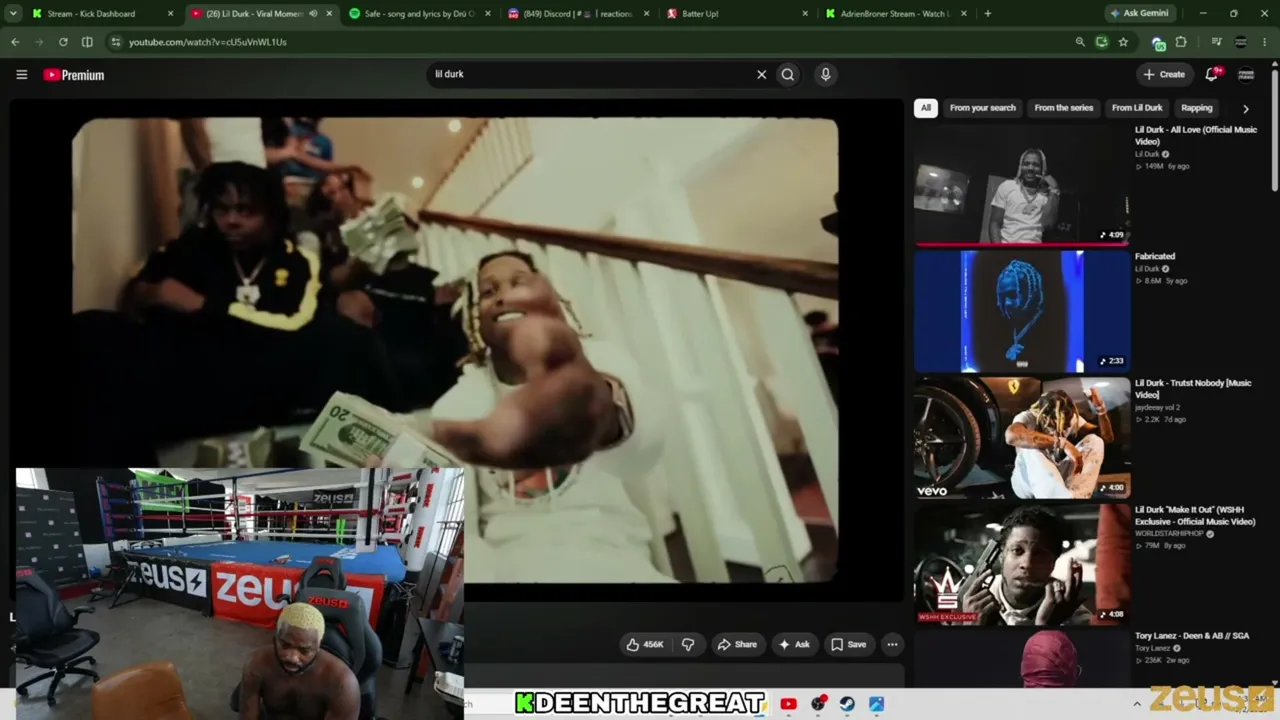Open 'Lil Durk - Trutst Nobody' video title

[x=1193, y=389]
